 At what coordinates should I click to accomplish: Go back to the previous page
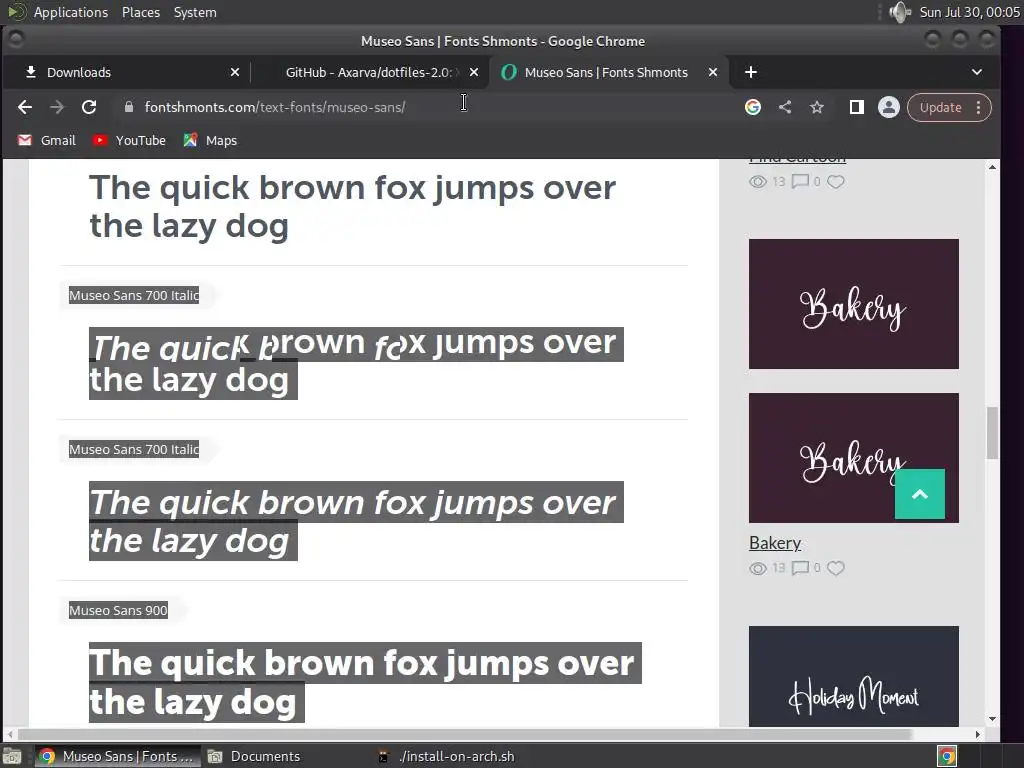coord(25,107)
